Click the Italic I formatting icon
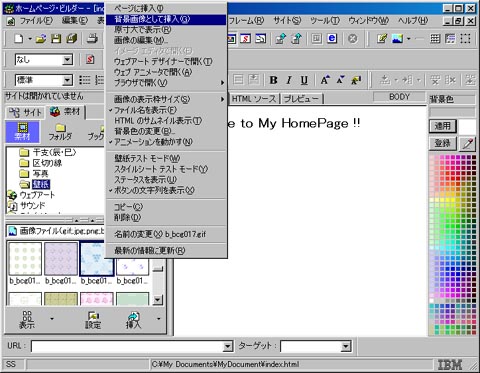The width and height of the screenshot is (480, 373). coord(289,80)
